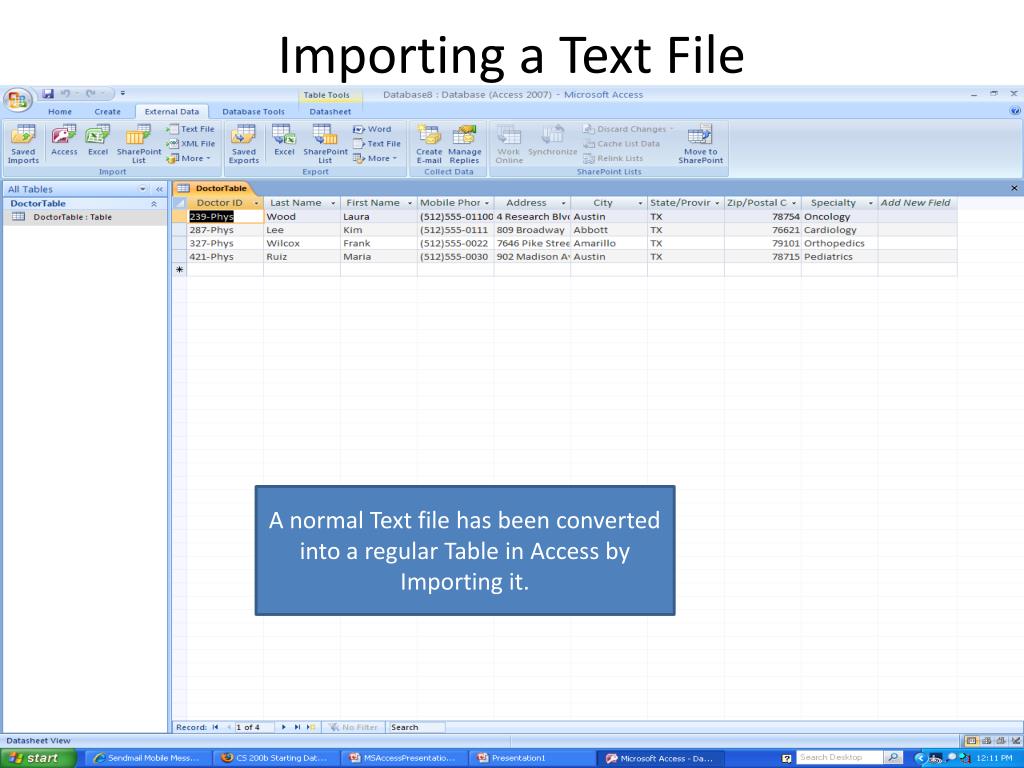Switch to Presentation1 taskbar item
This screenshot has height=768, width=1024.
(533, 758)
